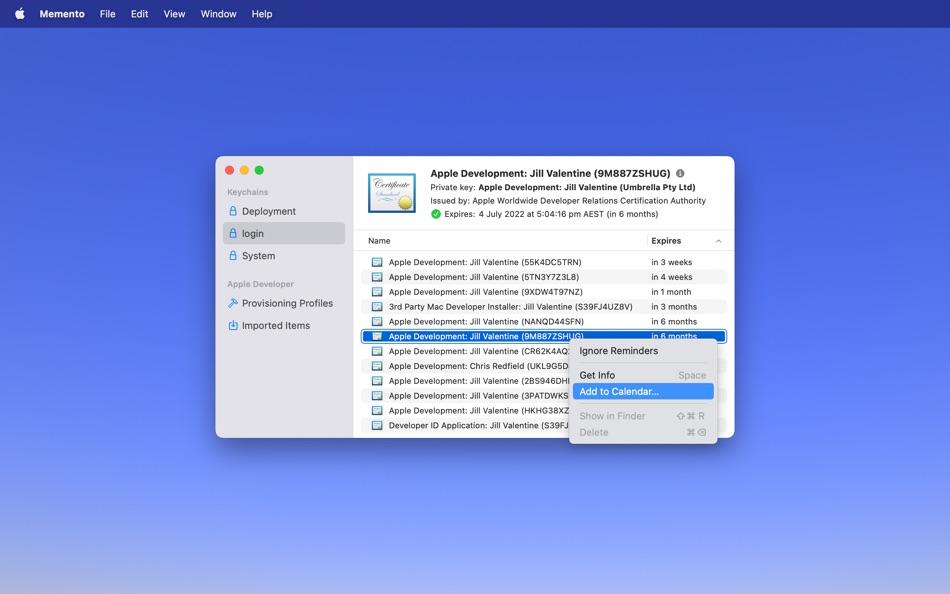Click certificate icon on Developer ID Application row

click(x=377, y=425)
